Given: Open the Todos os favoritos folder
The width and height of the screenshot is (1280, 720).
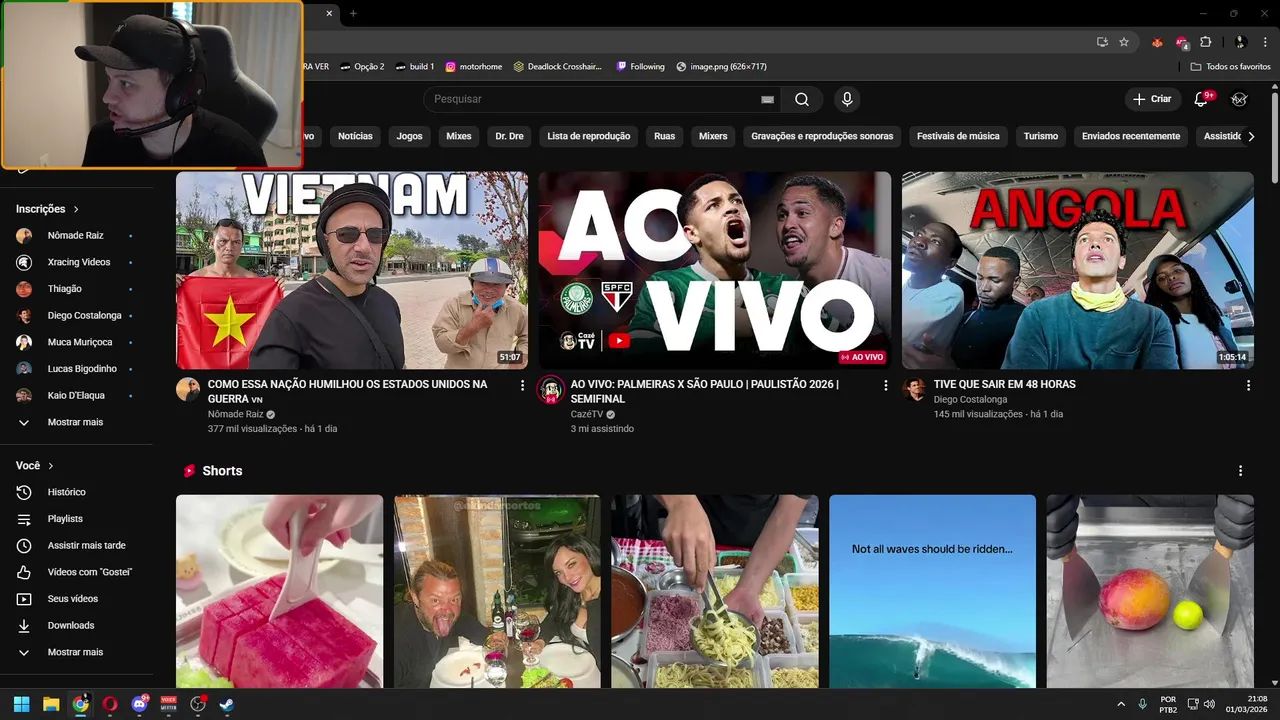Looking at the screenshot, I should [1231, 67].
